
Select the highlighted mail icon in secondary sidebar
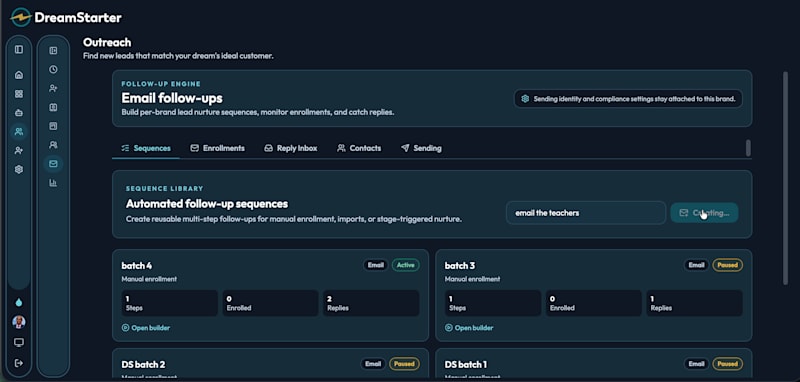pyautogui.click(x=53, y=164)
